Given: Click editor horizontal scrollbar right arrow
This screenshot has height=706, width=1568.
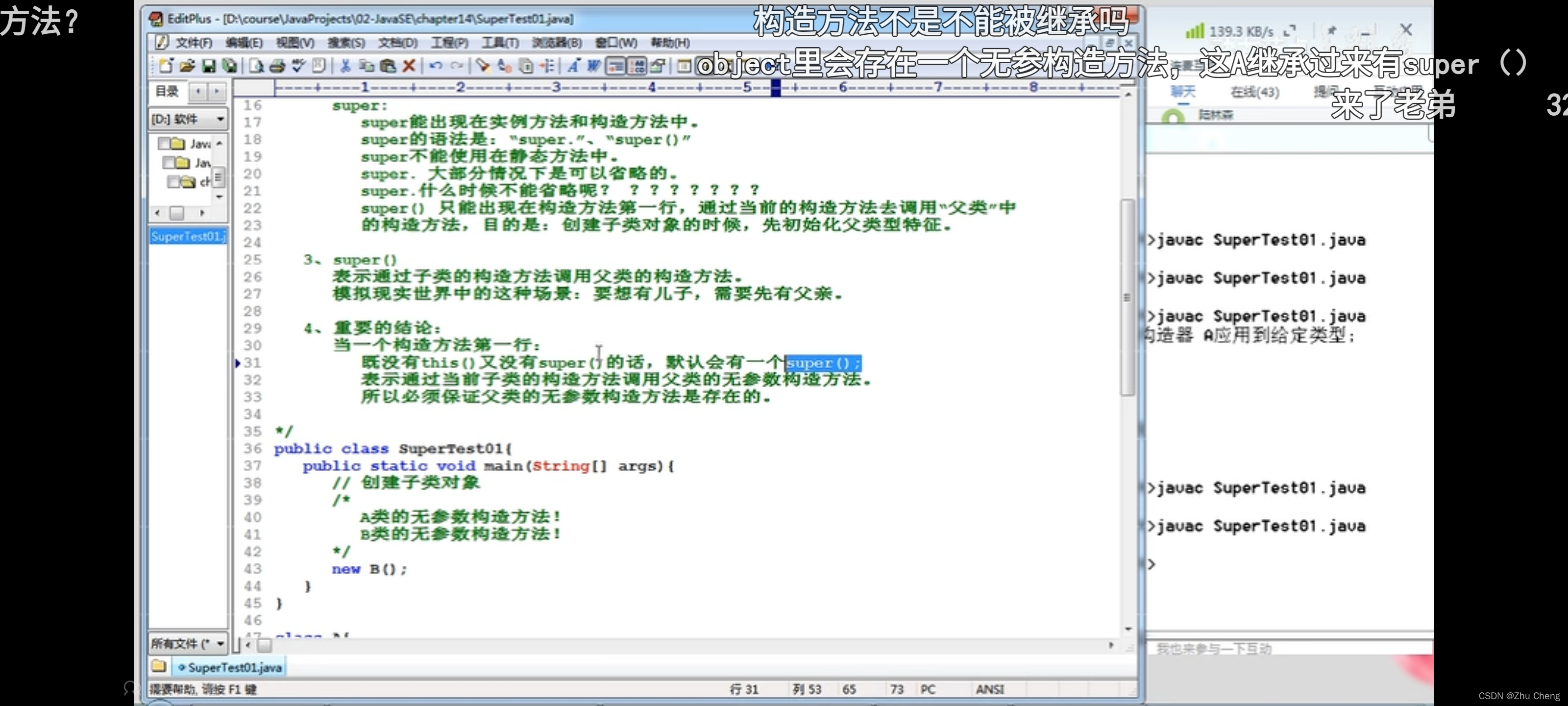Looking at the screenshot, I should (1111, 645).
